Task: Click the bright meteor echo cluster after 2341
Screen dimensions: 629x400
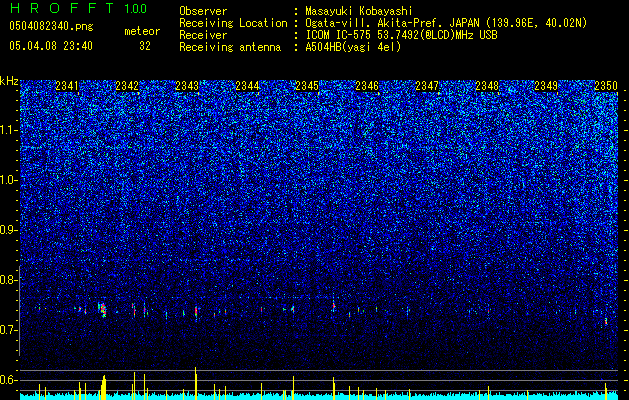Action: pyautogui.click(x=103, y=309)
